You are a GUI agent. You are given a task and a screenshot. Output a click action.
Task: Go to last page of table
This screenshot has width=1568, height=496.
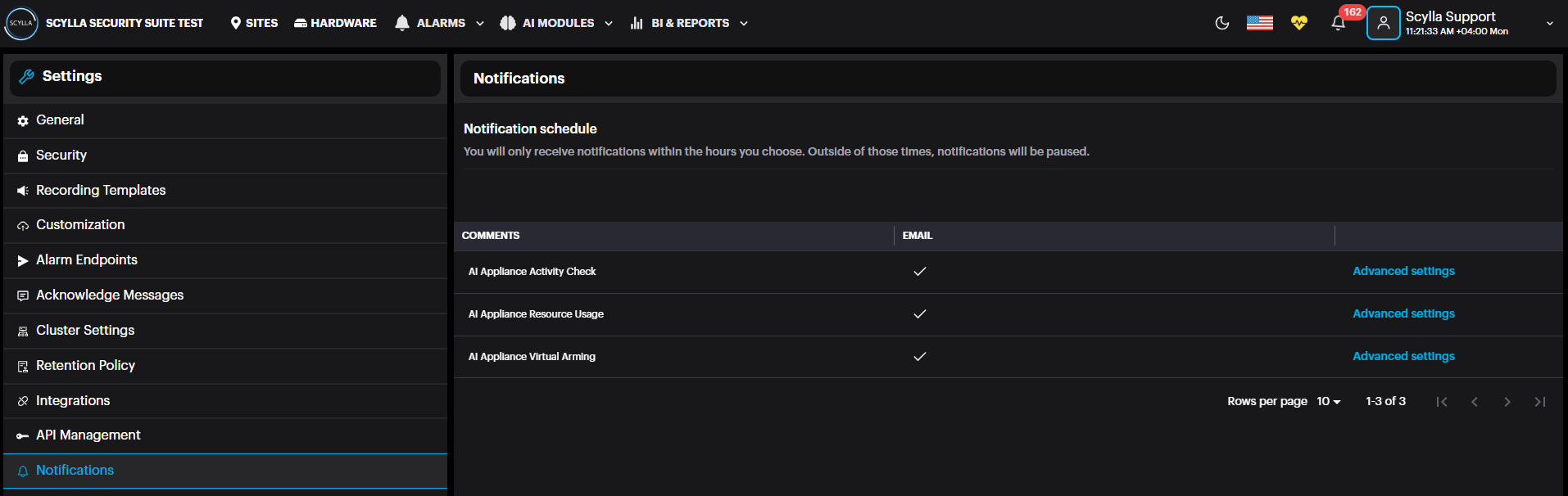click(1539, 402)
